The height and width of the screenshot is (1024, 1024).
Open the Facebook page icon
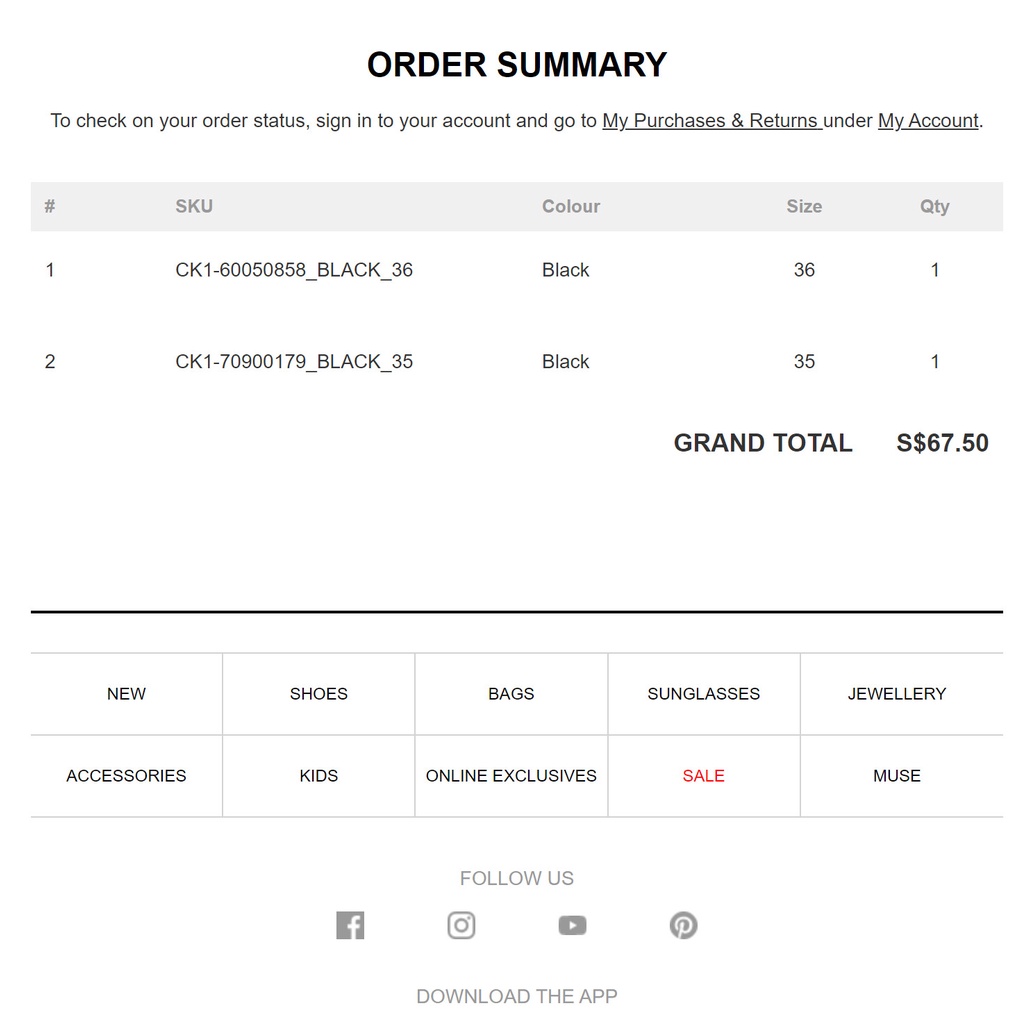point(350,925)
